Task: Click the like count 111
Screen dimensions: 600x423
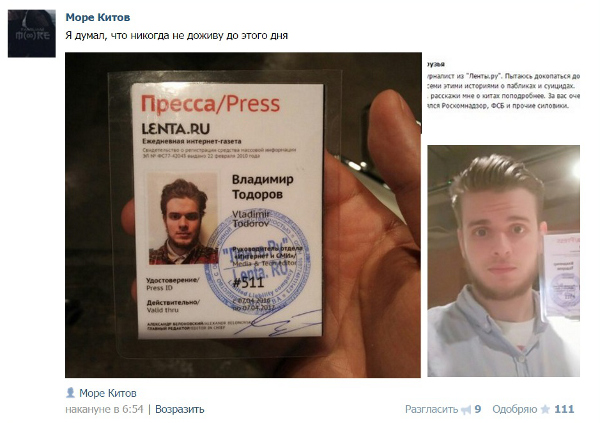Action: (564, 409)
